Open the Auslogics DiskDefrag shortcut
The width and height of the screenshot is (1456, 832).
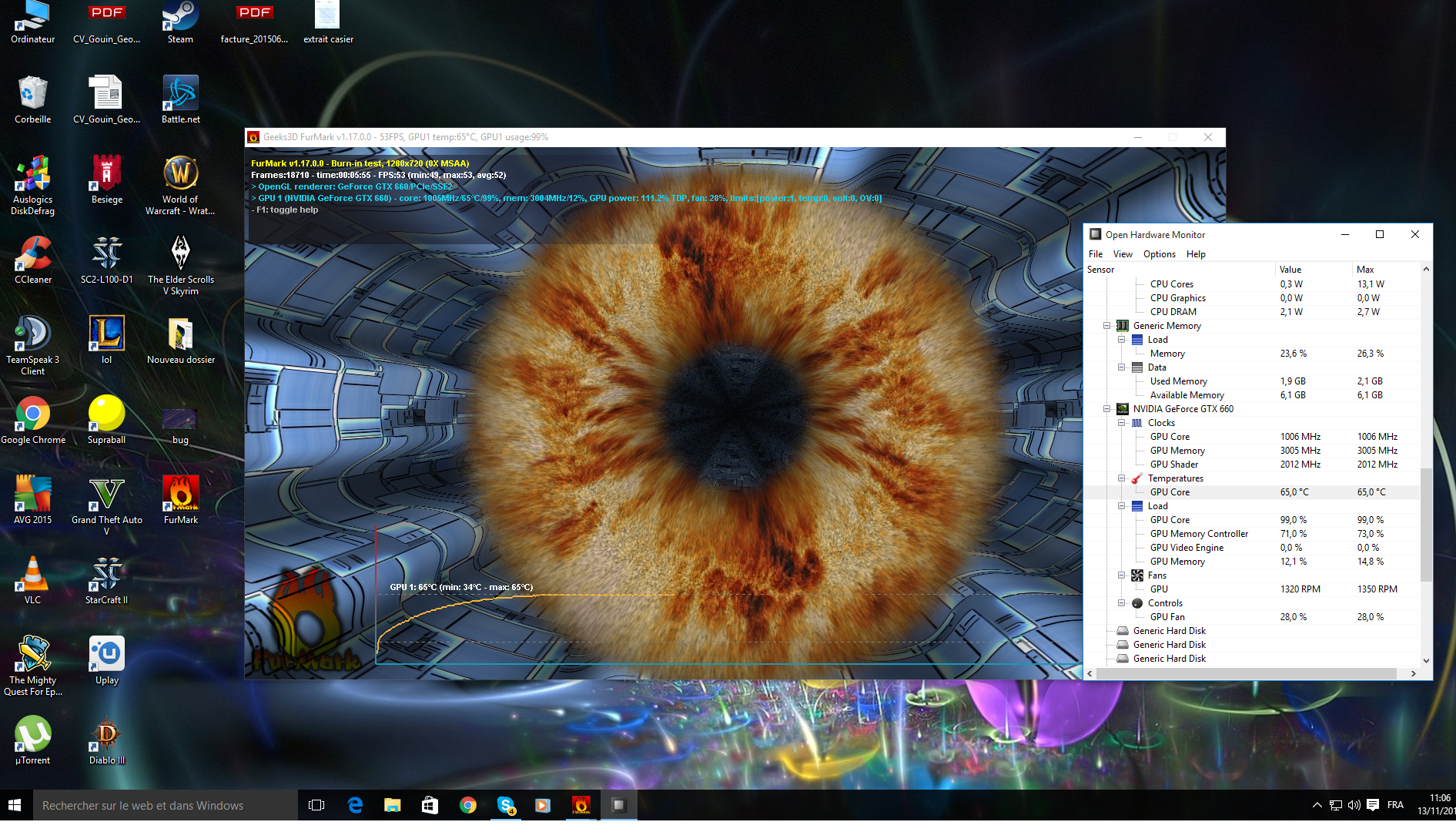tap(33, 185)
